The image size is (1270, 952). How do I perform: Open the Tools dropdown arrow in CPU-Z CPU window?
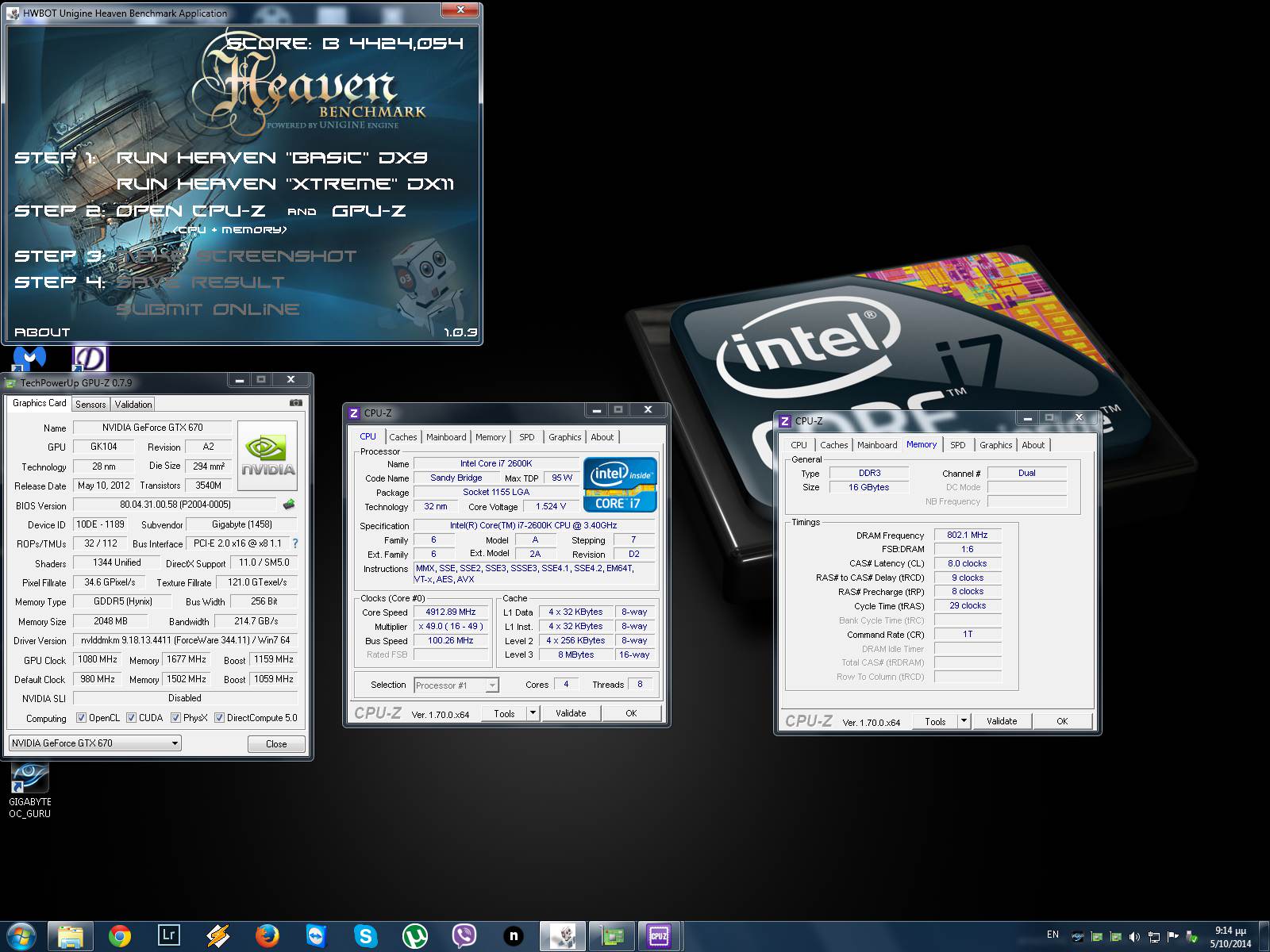pos(533,713)
